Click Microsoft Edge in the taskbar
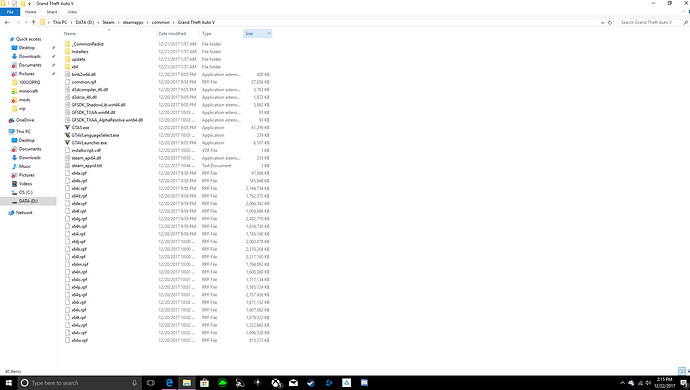690x390 pixels. [169, 383]
